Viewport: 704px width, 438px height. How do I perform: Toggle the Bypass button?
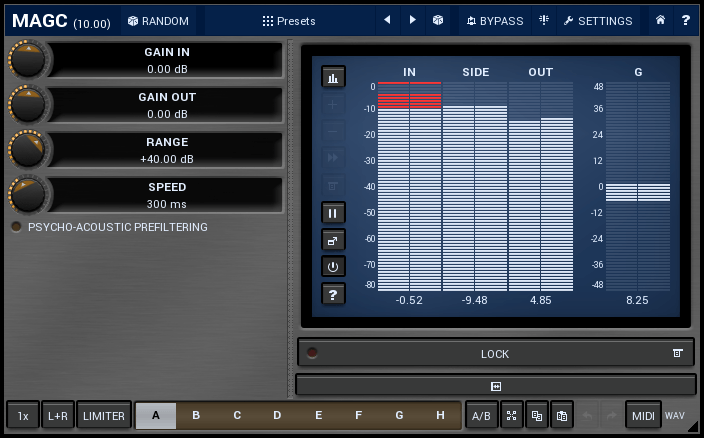point(494,20)
